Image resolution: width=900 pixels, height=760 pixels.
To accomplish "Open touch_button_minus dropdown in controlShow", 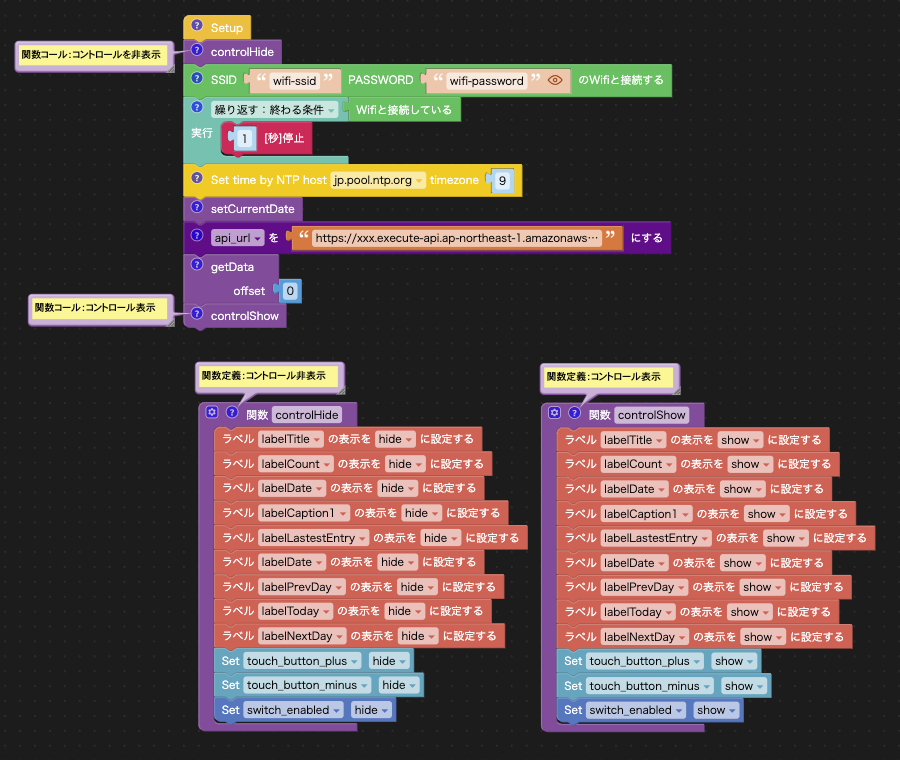I will (650, 686).
